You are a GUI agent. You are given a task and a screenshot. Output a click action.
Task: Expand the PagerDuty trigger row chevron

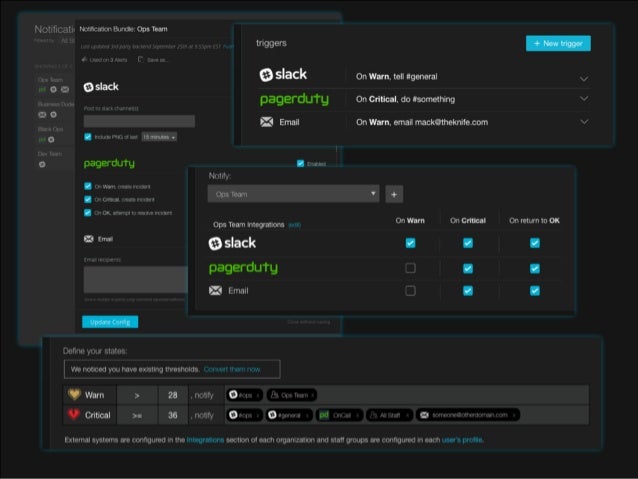coord(584,98)
